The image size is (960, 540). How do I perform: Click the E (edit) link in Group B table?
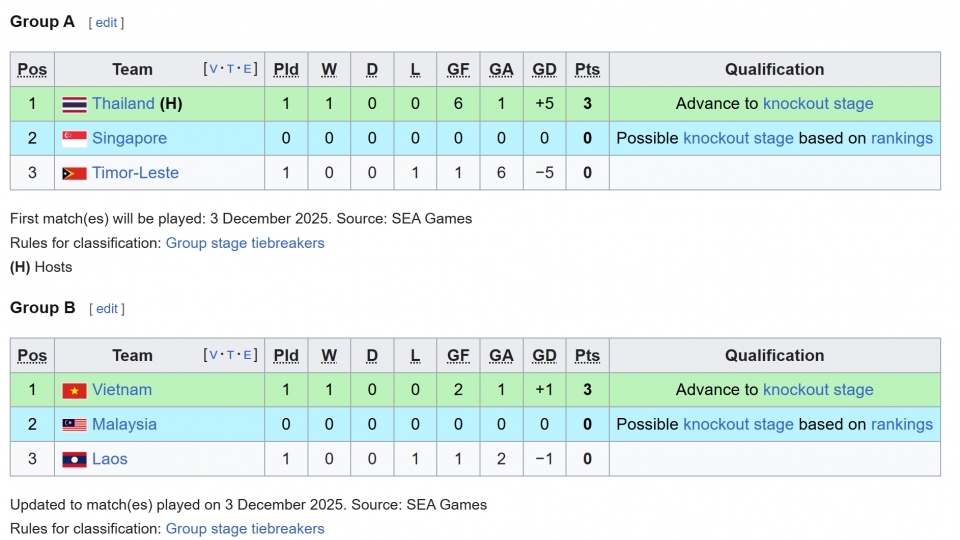point(248,355)
